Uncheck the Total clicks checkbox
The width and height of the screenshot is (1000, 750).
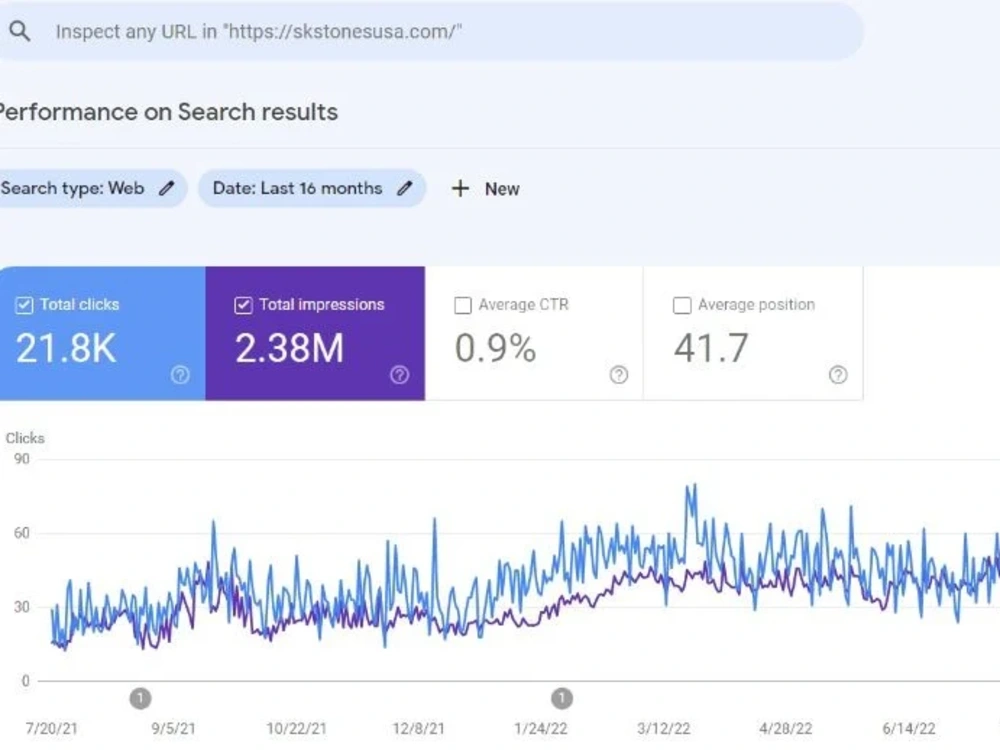24,305
